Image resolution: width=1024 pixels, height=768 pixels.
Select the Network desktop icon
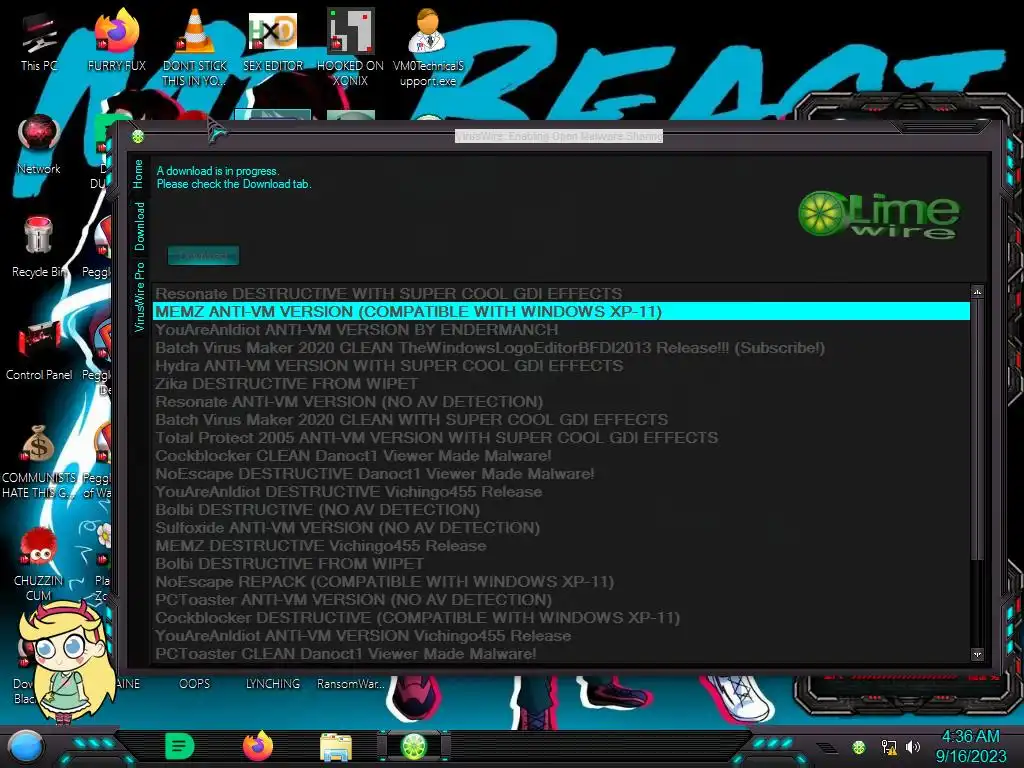point(39,145)
